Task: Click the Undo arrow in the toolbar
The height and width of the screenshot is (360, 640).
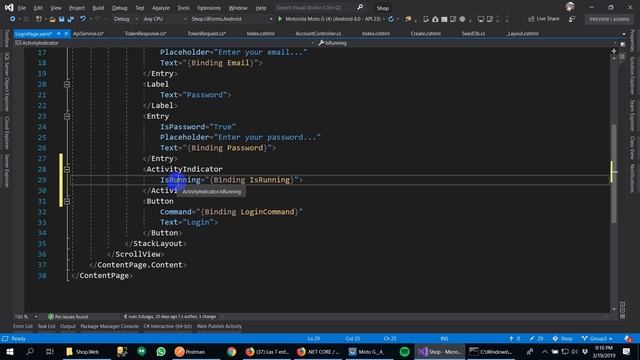Action: [82, 19]
